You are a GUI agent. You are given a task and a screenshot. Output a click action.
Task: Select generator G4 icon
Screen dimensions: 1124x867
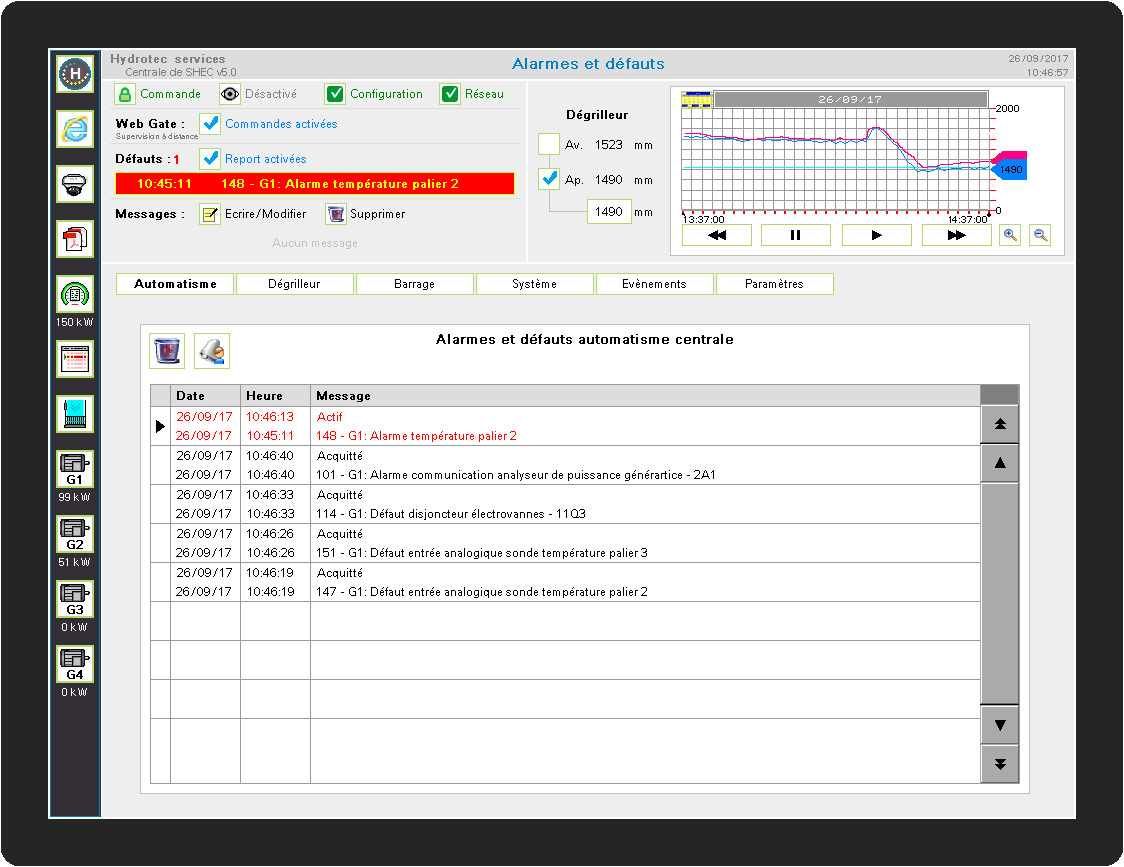click(x=75, y=664)
